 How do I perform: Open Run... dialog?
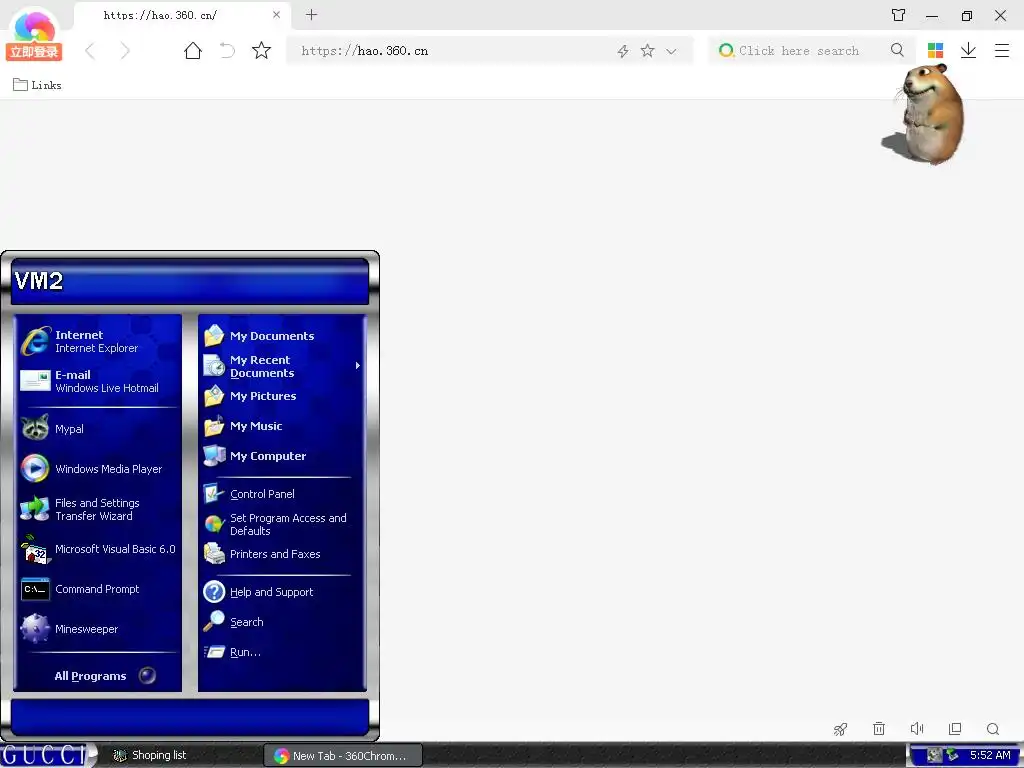coord(282,652)
